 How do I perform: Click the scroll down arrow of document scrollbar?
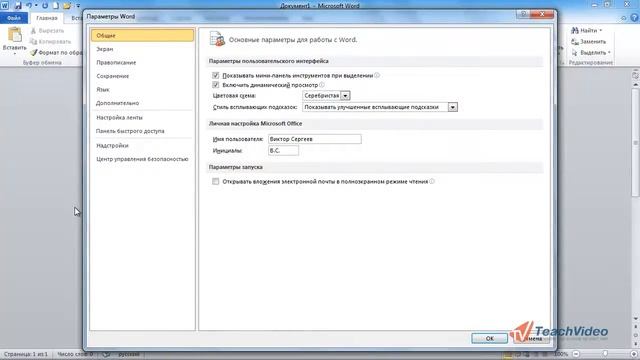pyautogui.click(x=636, y=319)
